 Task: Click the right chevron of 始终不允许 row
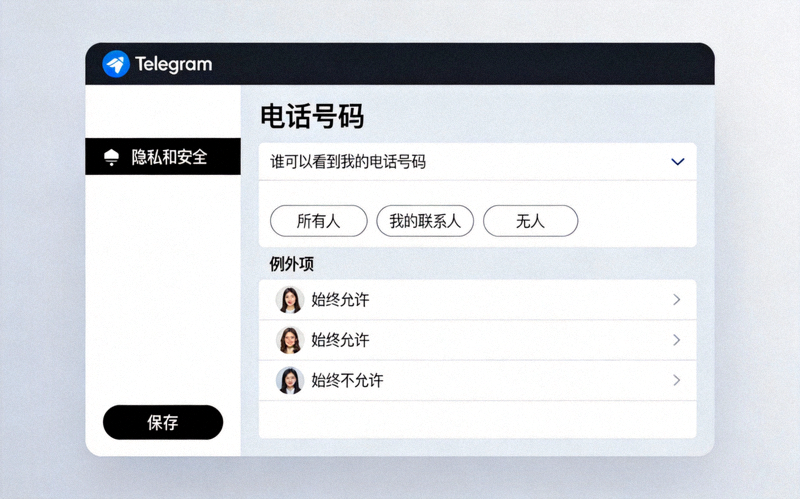677,380
